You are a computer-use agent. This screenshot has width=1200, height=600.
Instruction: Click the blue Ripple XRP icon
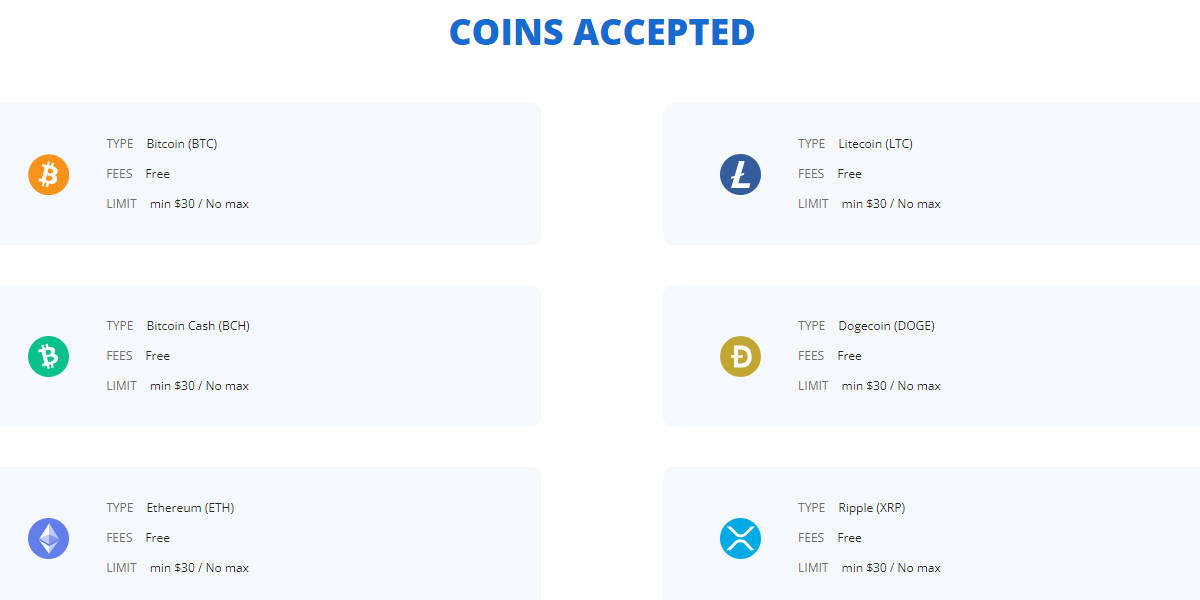coord(740,539)
